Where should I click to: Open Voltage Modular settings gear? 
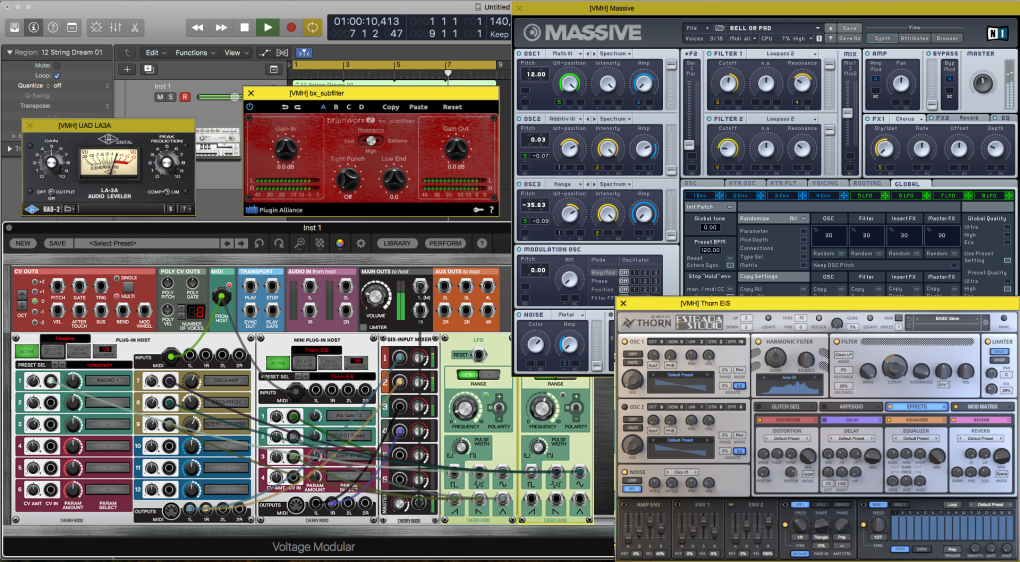pyautogui.click(x=360, y=243)
